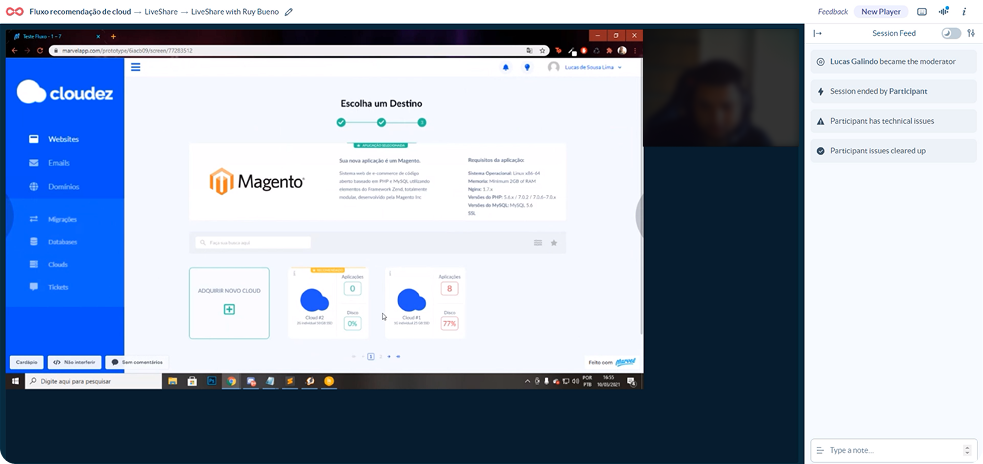The width and height of the screenshot is (983, 464).
Task: Open Fluxo recomendação de cloud breadcrumb
Action: (80, 12)
